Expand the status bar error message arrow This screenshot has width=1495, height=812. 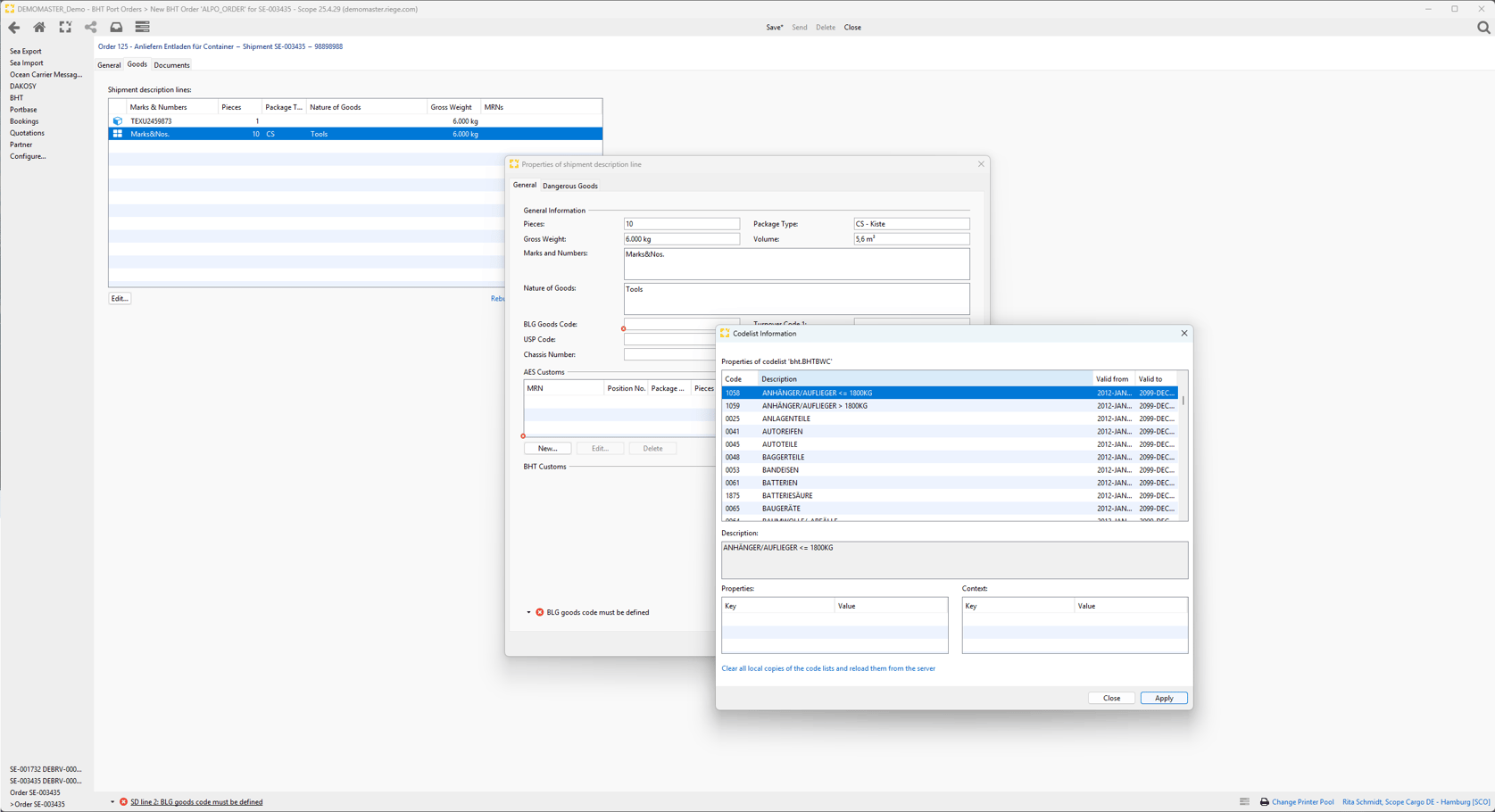112,802
